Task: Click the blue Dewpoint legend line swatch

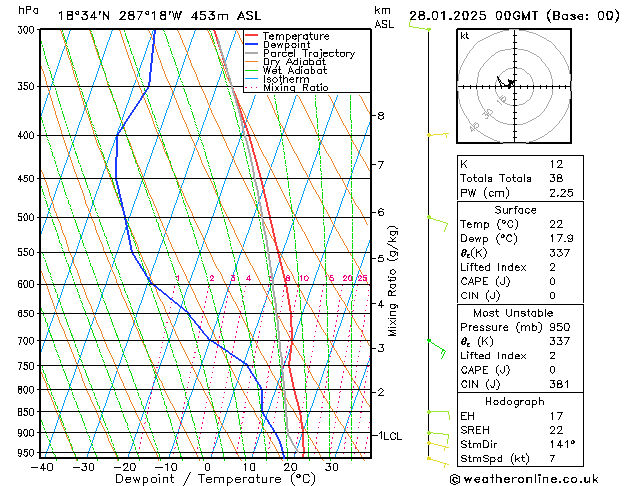Action: coord(252,44)
